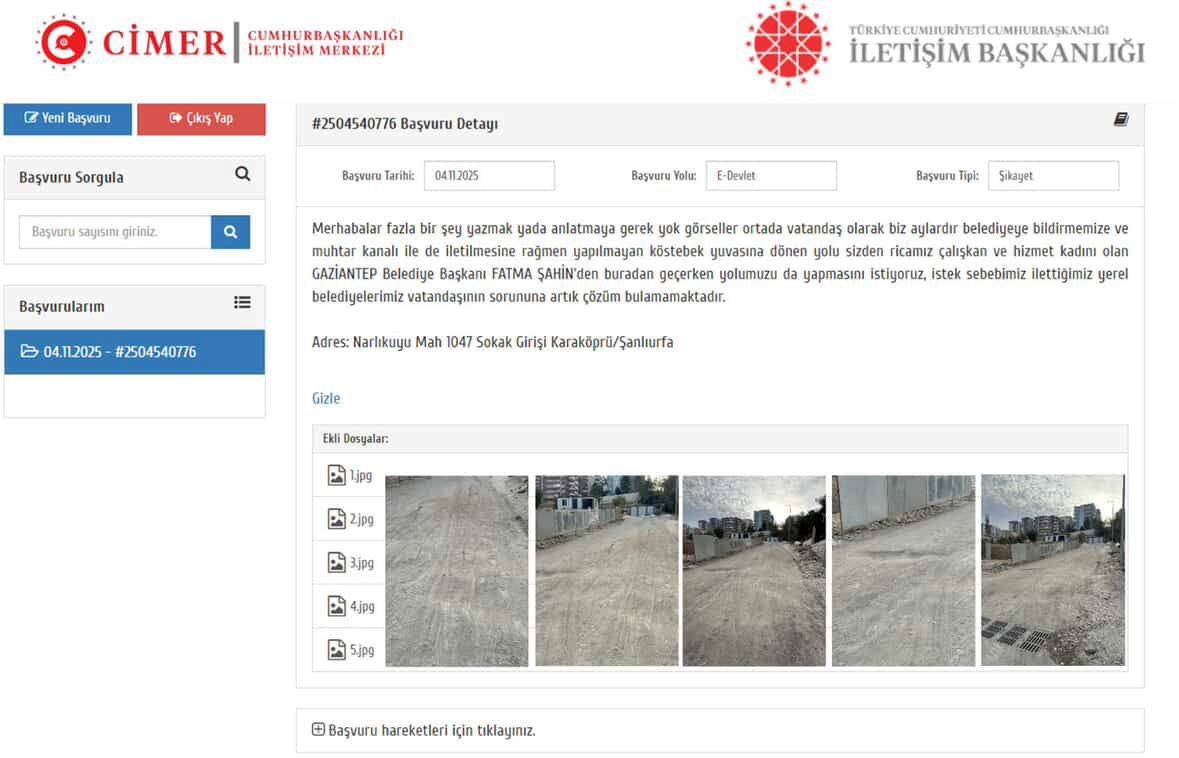Image resolution: width=1179 pixels, height=758 pixels.
Task: Click the Adres: Narlıkuyu Mah line
Action: click(x=493, y=342)
